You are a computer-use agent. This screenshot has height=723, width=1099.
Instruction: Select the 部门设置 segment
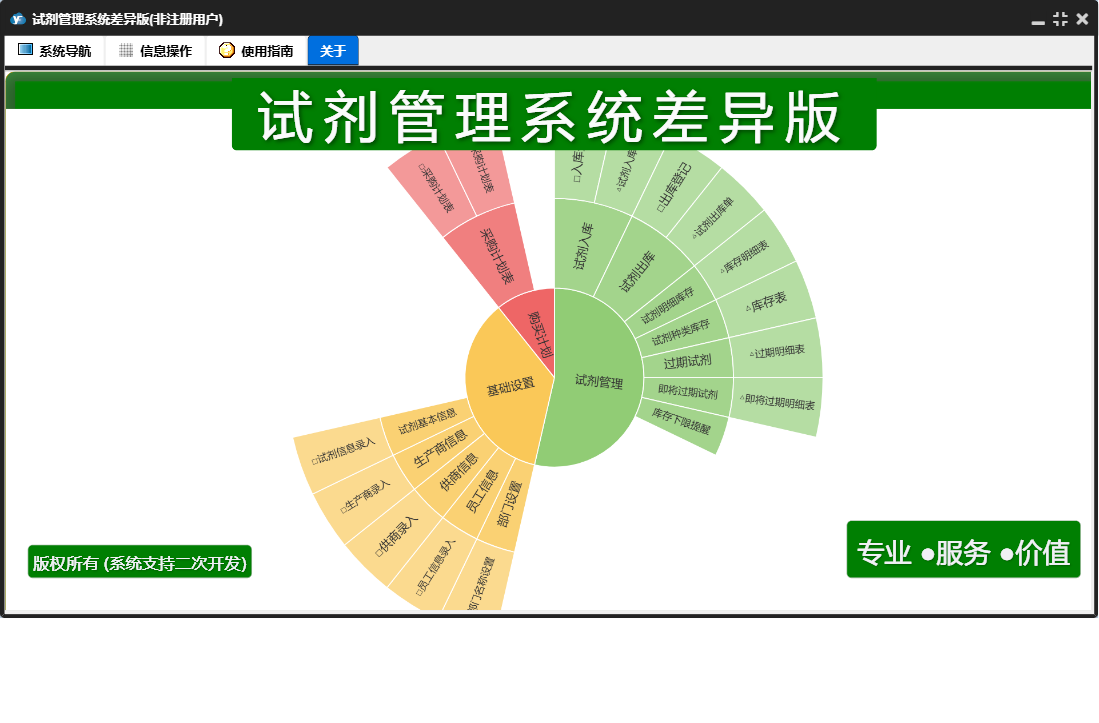(510, 503)
